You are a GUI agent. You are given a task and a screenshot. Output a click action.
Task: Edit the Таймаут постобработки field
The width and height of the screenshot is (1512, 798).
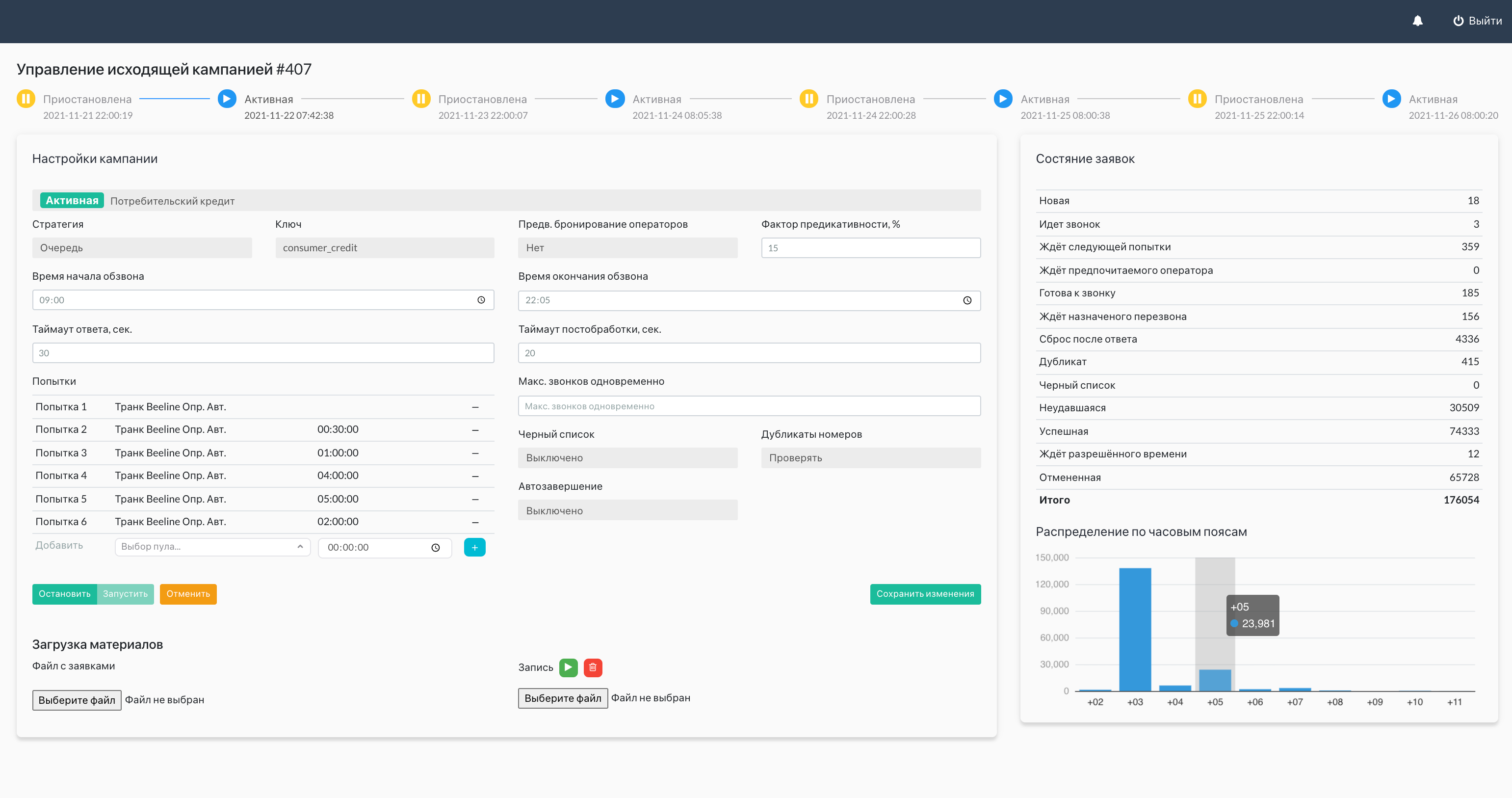pos(750,353)
